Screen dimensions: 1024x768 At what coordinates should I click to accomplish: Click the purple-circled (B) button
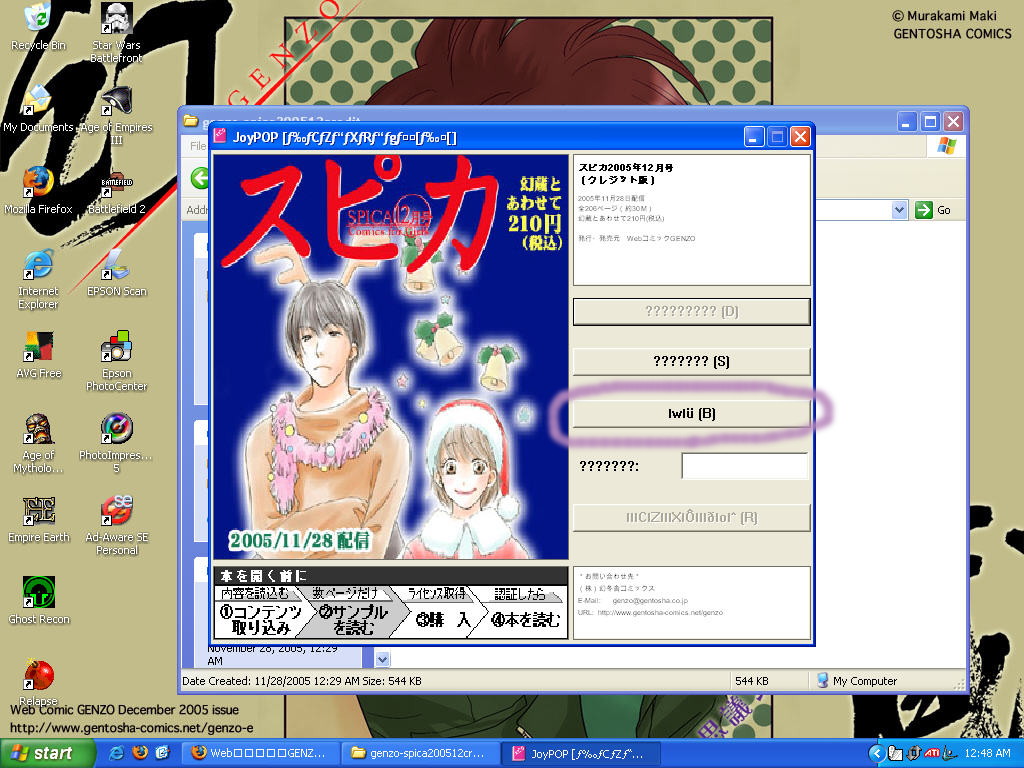(691, 413)
